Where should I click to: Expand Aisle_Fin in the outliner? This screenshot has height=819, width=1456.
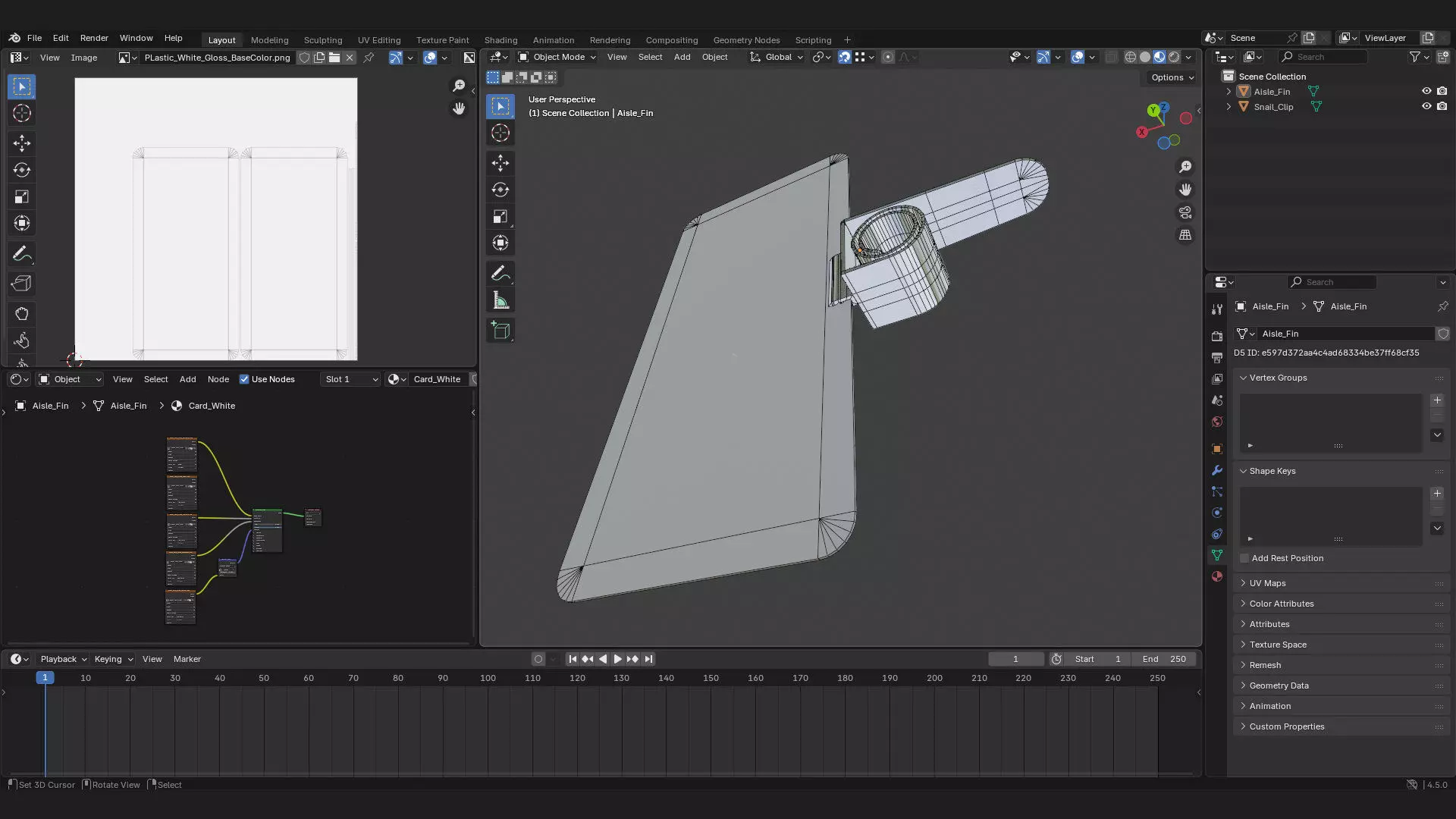pos(1228,91)
